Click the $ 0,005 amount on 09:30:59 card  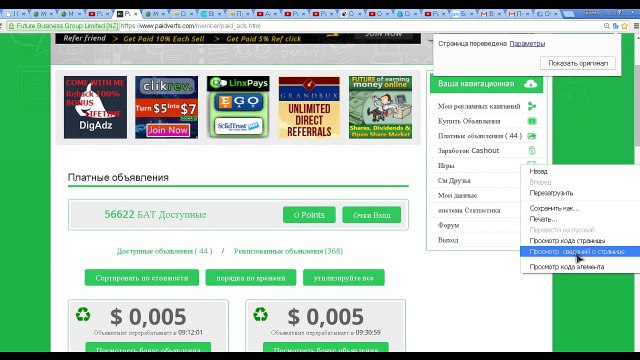[325, 317]
